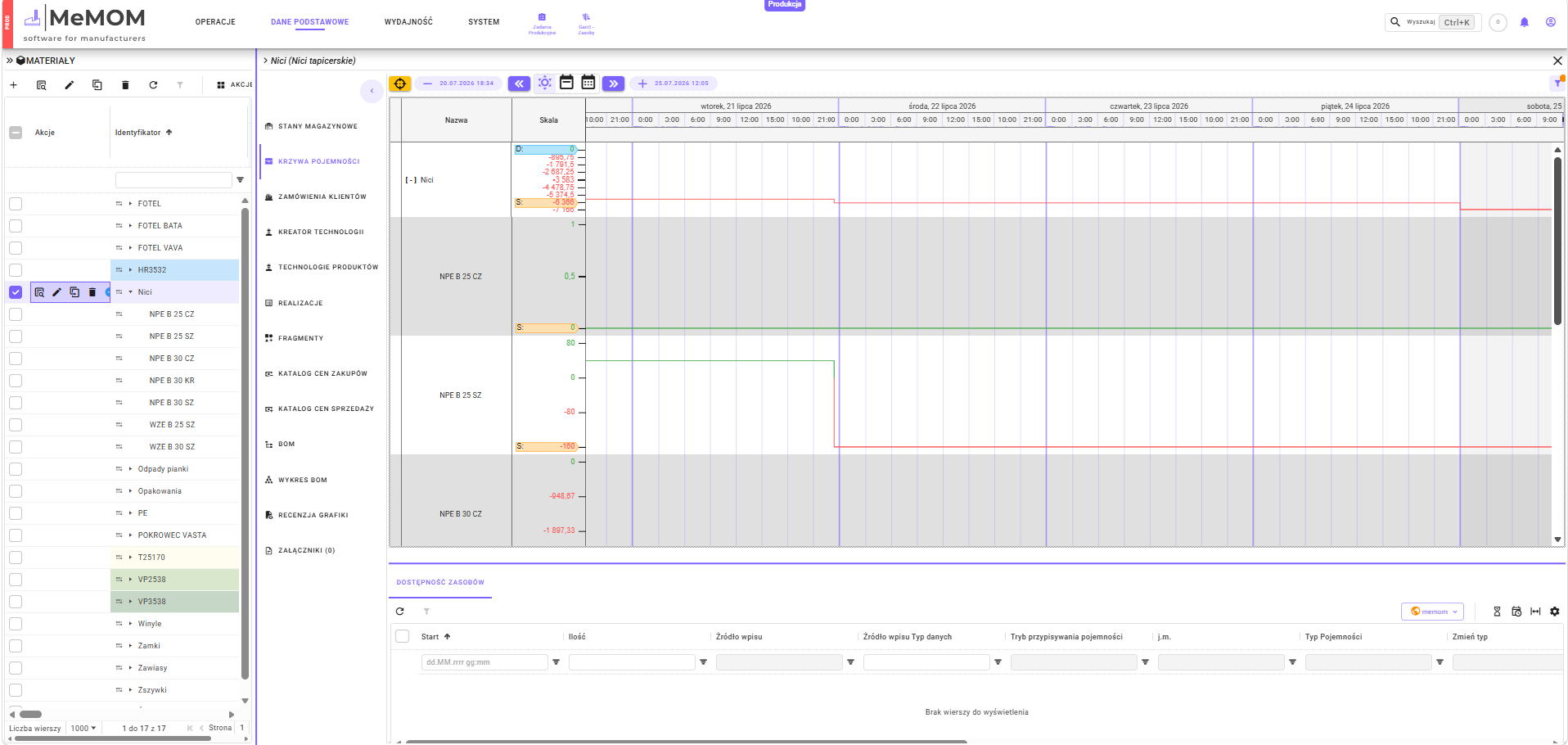Switch to the sun-shaped day view
The width and height of the screenshot is (1568, 745).
[544, 83]
